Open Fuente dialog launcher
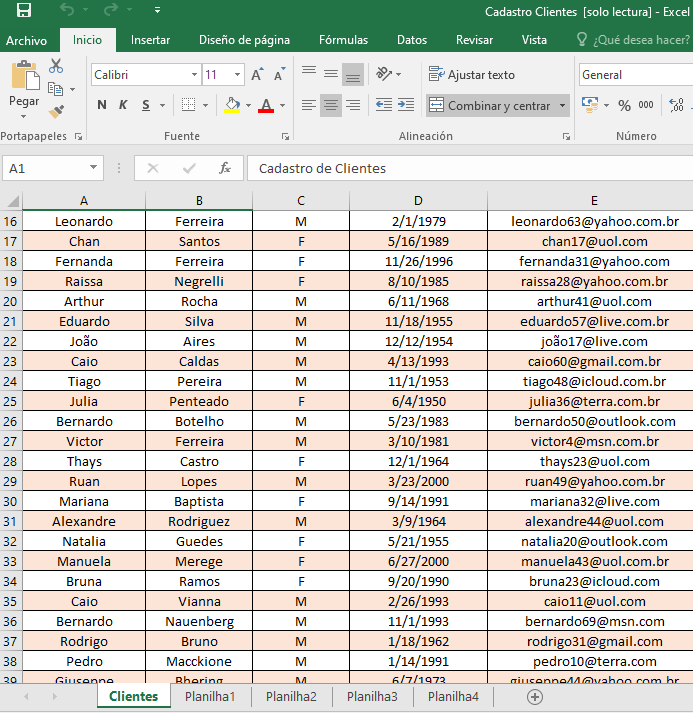 pyautogui.click(x=285, y=136)
